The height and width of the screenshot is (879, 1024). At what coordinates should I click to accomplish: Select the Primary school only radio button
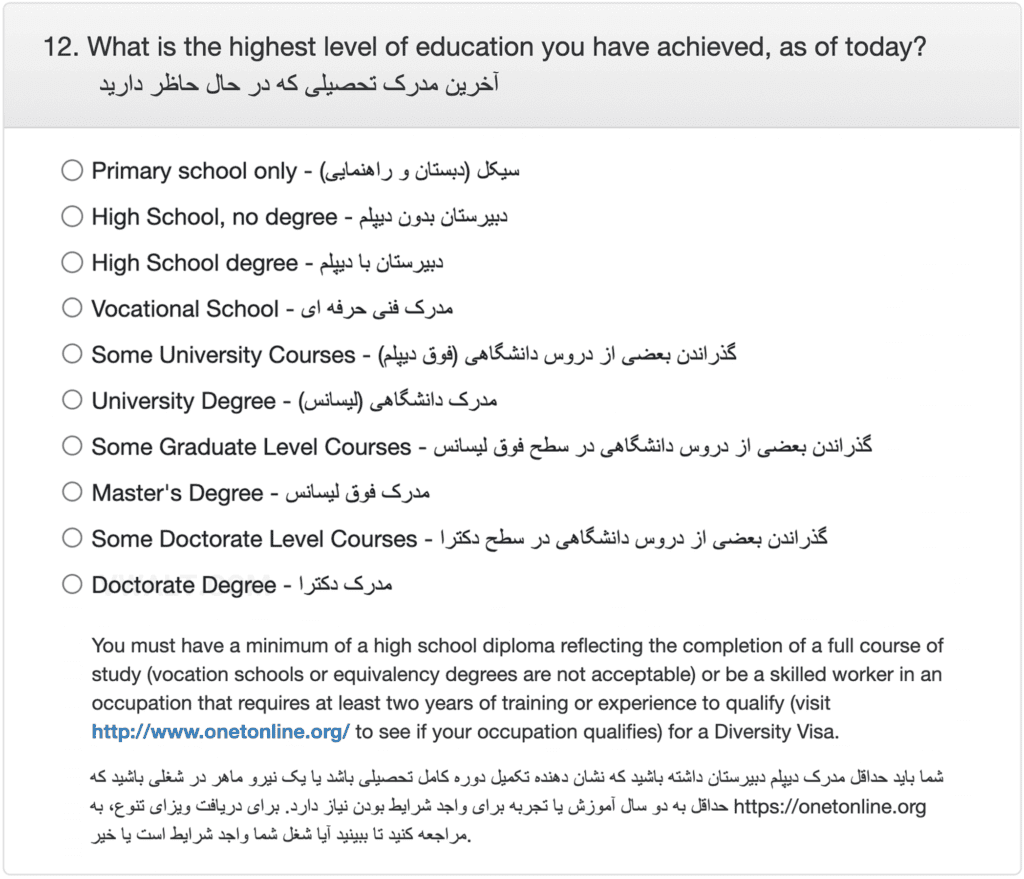72,170
